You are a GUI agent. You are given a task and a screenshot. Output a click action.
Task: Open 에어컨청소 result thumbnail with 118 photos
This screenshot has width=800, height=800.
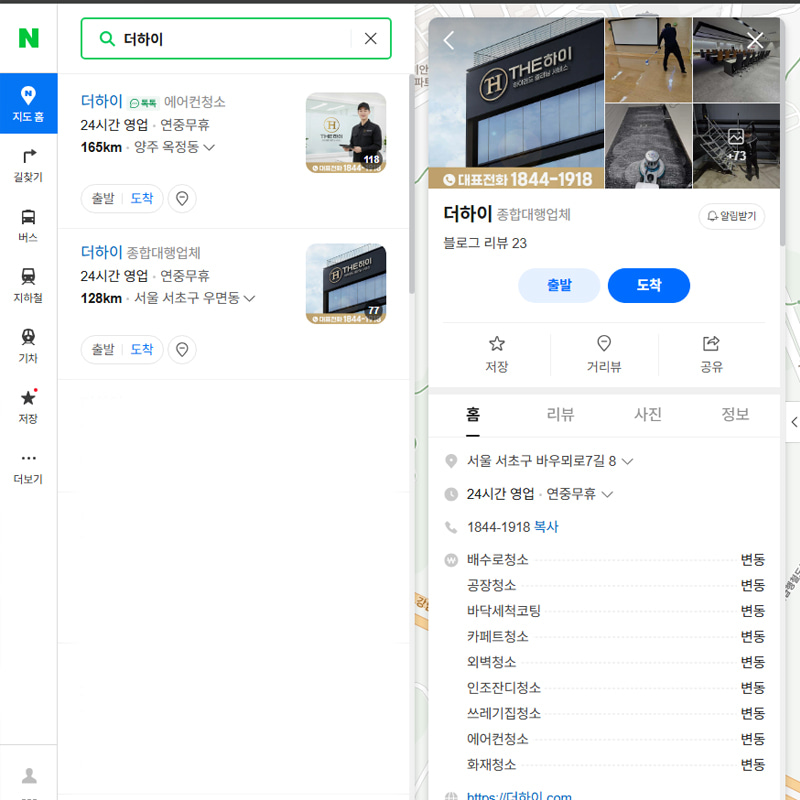pyautogui.click(x=346, y=133)
